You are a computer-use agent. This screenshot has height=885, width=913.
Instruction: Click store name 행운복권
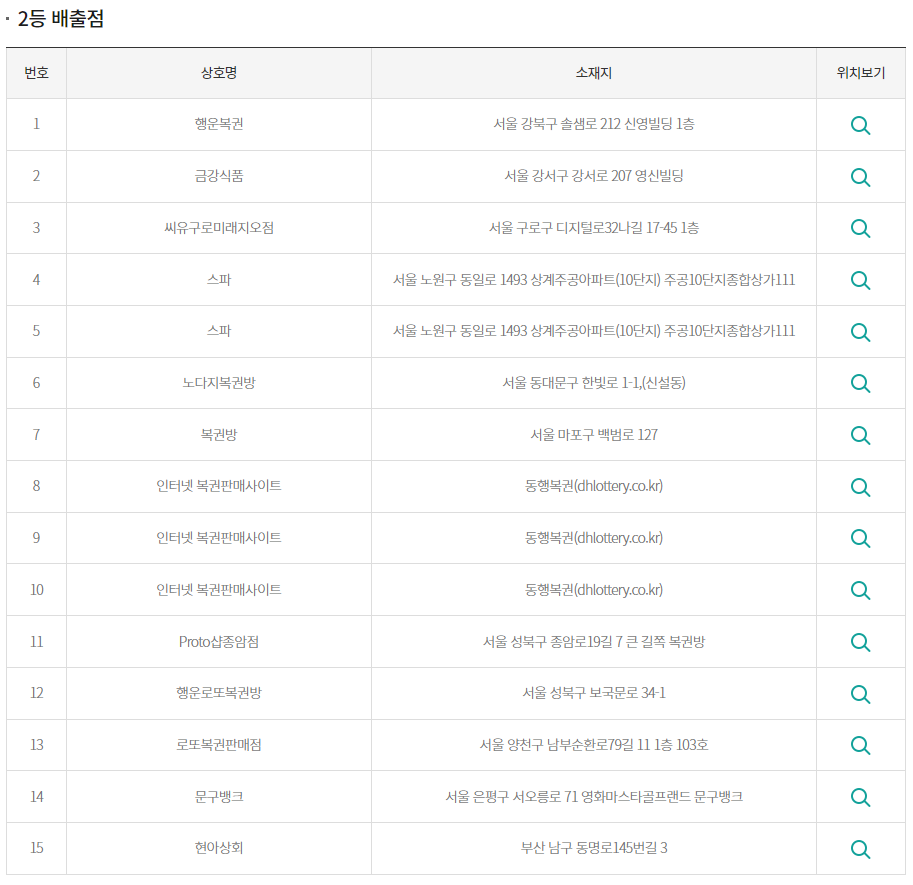click(x=219, y=124)
